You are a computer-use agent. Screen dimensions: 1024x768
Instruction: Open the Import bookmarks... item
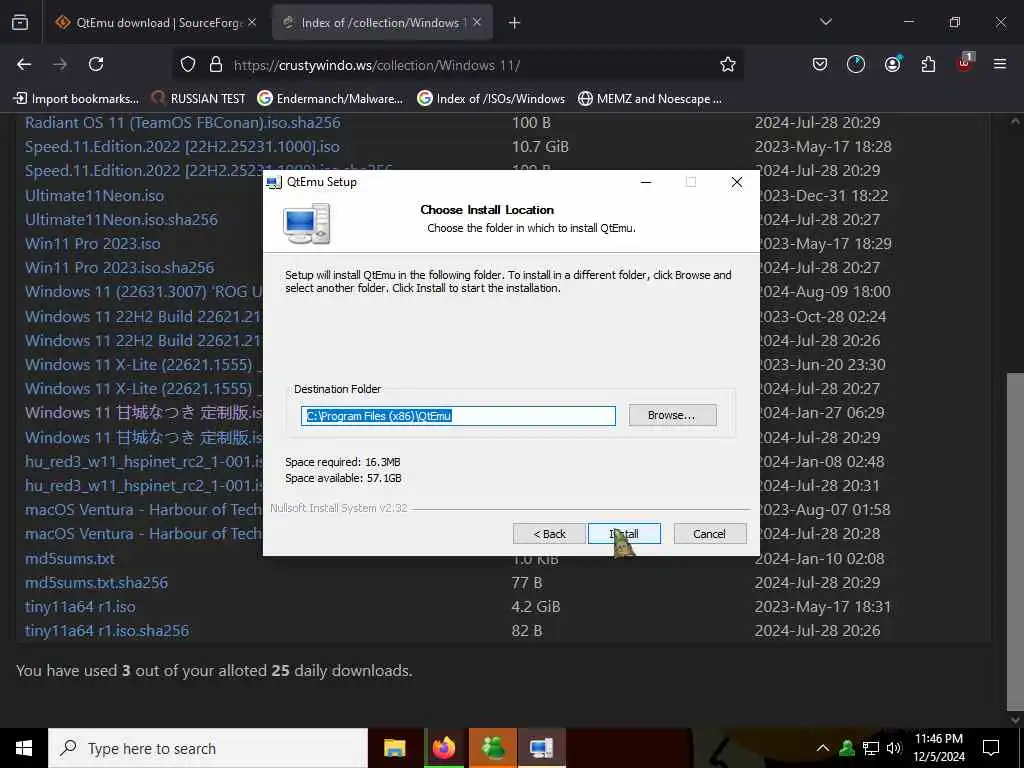76,99
